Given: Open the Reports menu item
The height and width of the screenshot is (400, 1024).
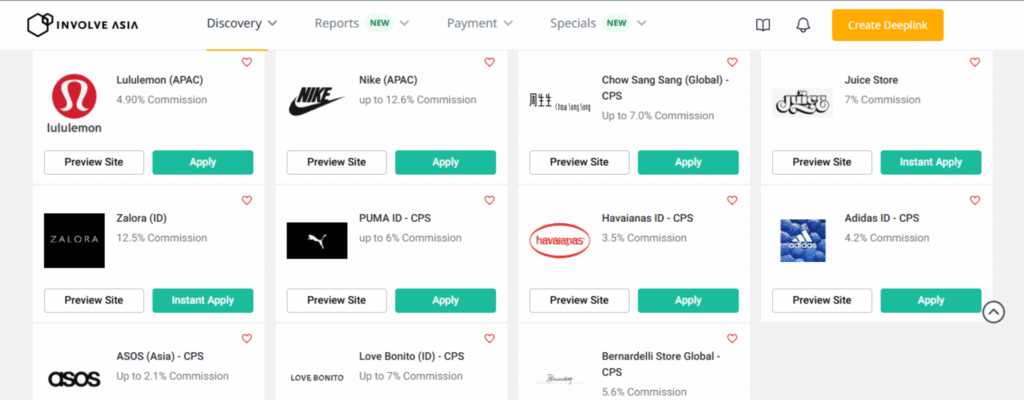Looking at the screenshot, I should [336, 23].
